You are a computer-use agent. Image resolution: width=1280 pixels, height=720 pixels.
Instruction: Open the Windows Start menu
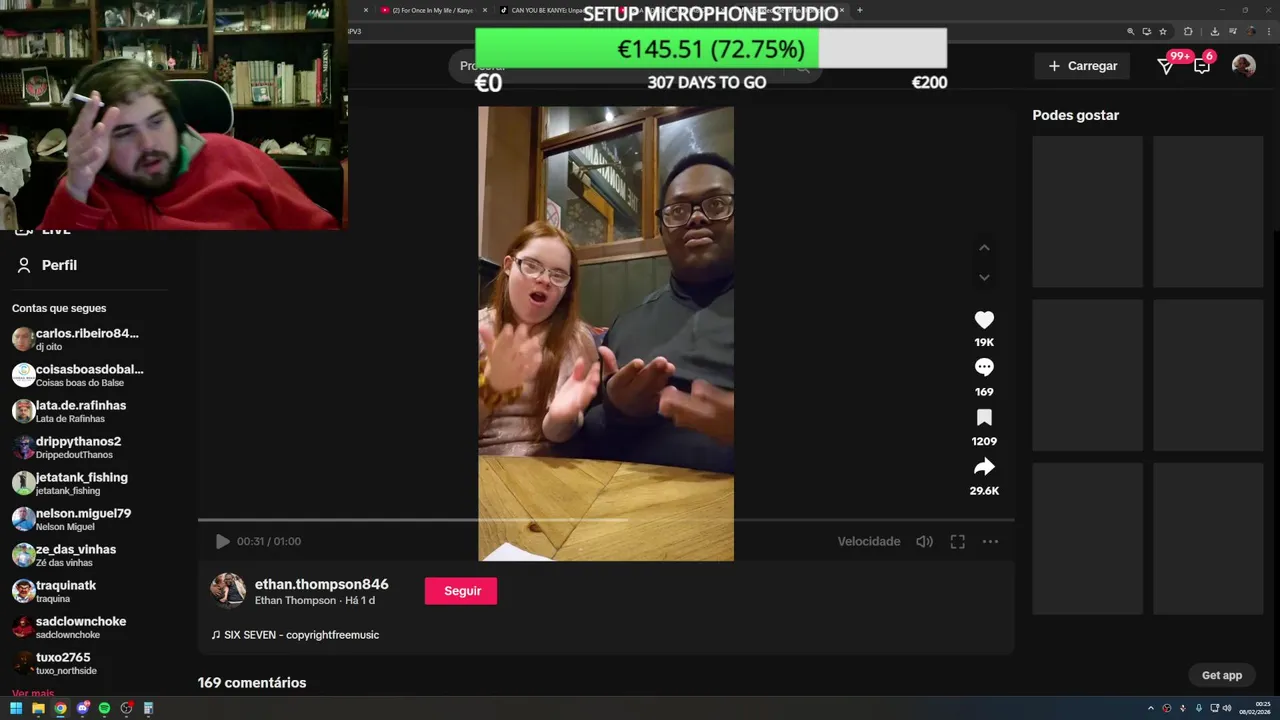click(x=16, y=708)
